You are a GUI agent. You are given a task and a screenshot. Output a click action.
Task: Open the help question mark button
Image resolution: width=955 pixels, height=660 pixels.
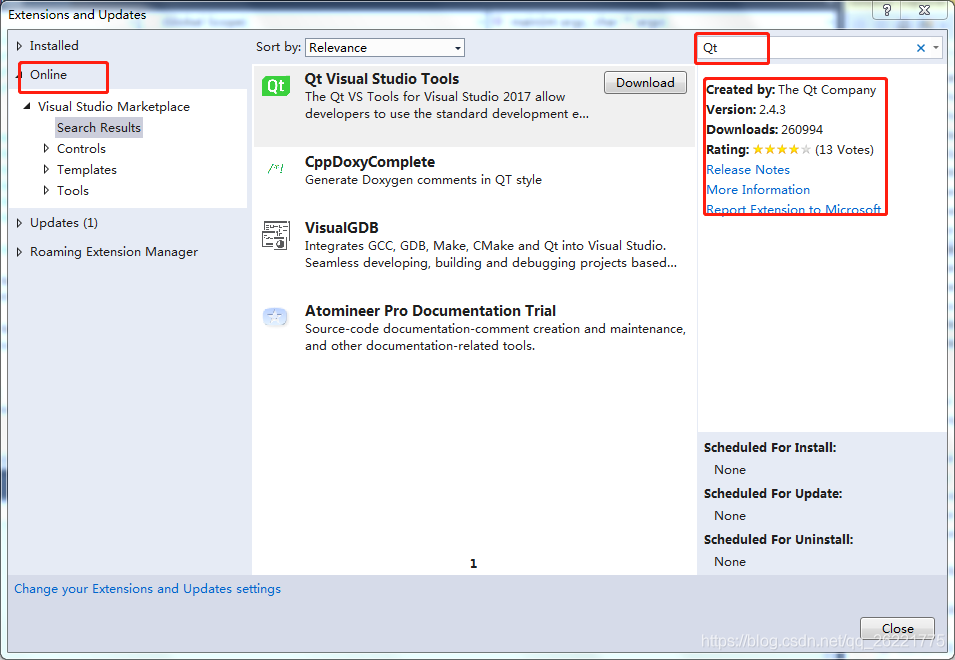[887, 10]
